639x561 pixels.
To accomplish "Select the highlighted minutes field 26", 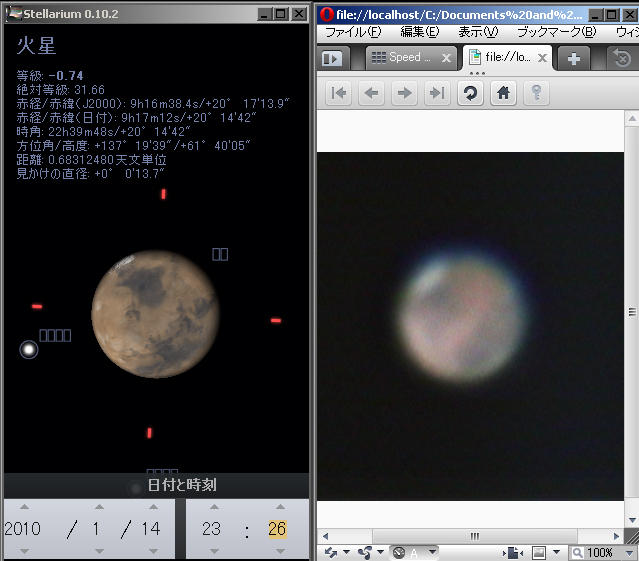I will pyautogui.click(x=277, y=529).
